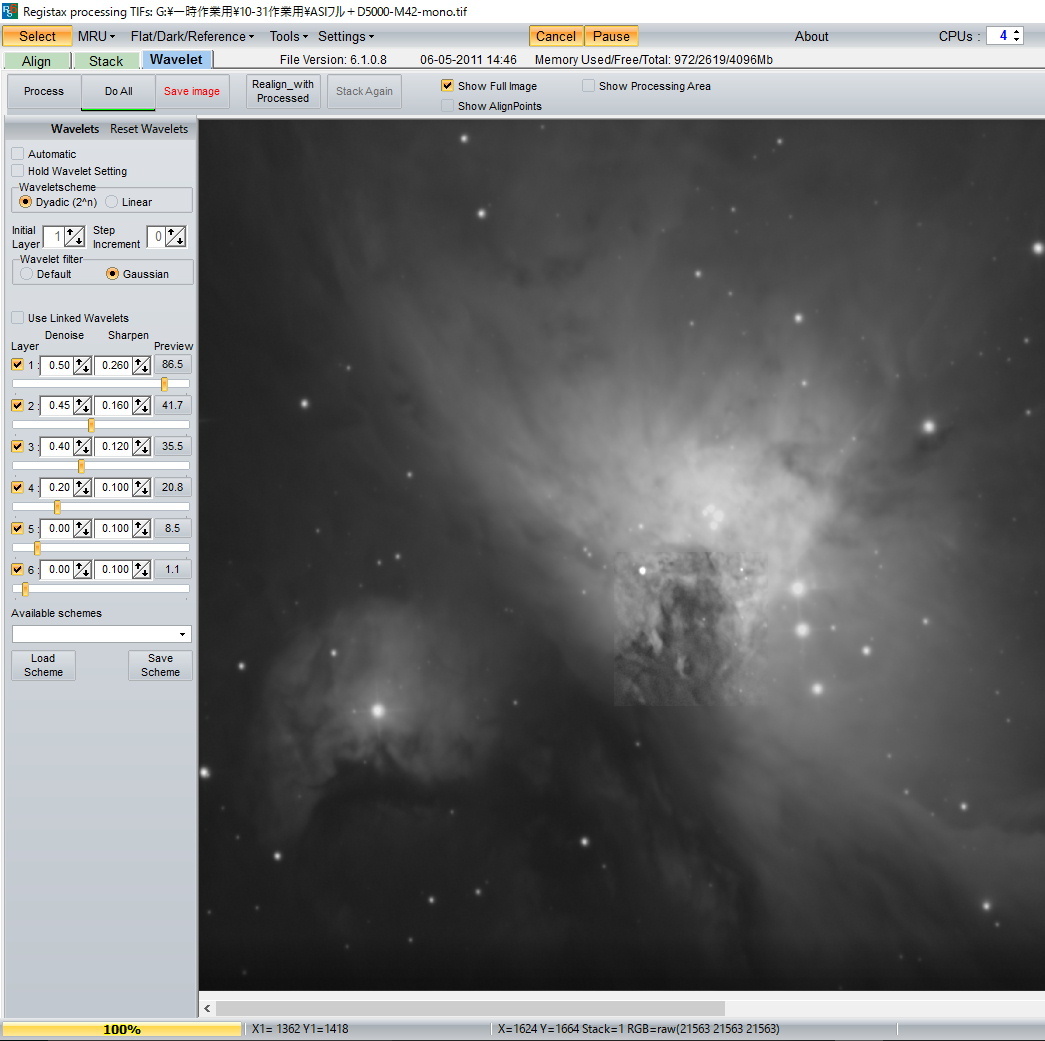Click the Step Increment spinner arrows
Viewport: 1045px width, 1041px height.
pyautogui.click(x=176, y=237)
